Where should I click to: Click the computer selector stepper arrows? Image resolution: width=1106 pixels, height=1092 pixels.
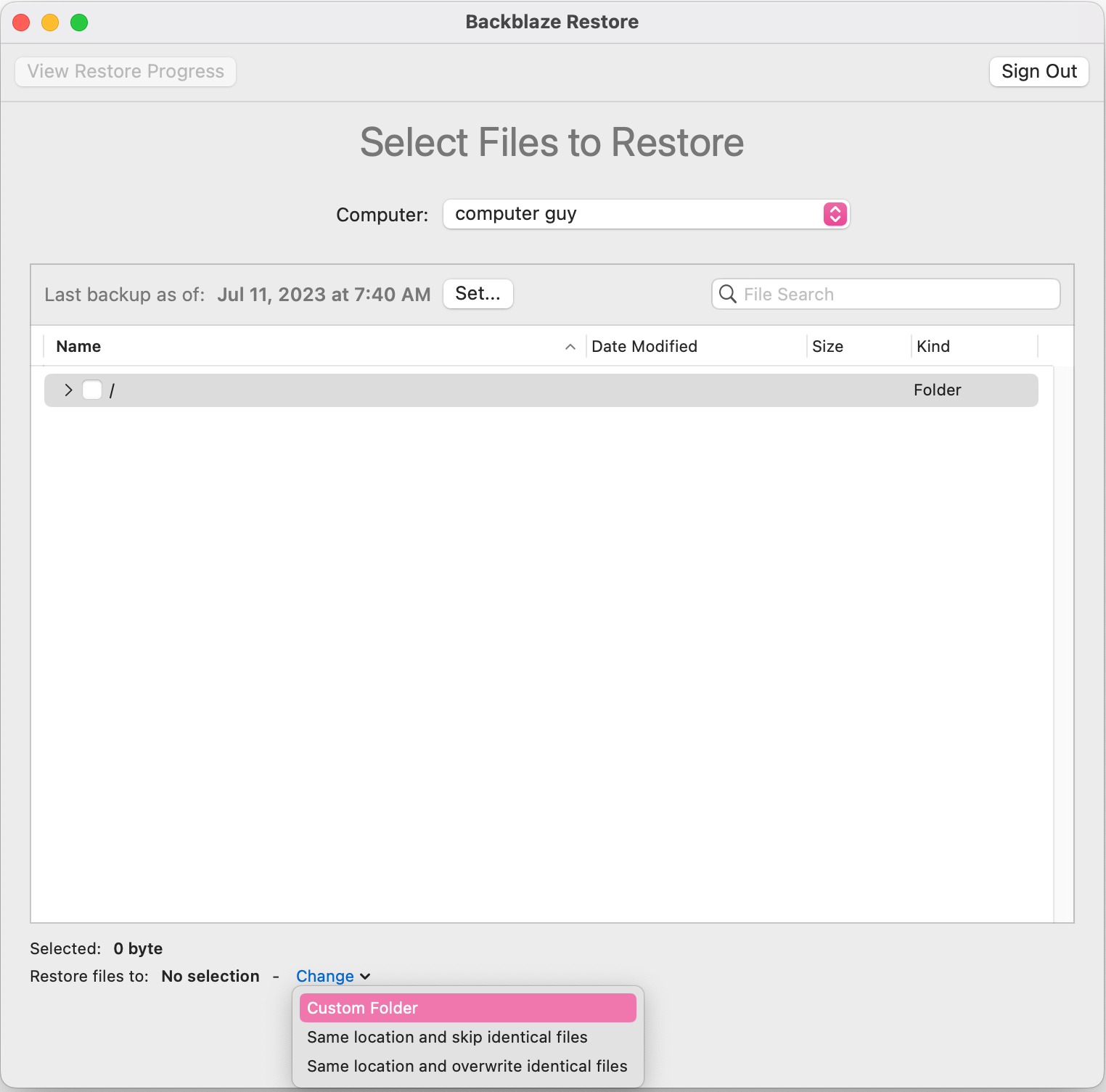pyautogui.click(x=835, y=214)
